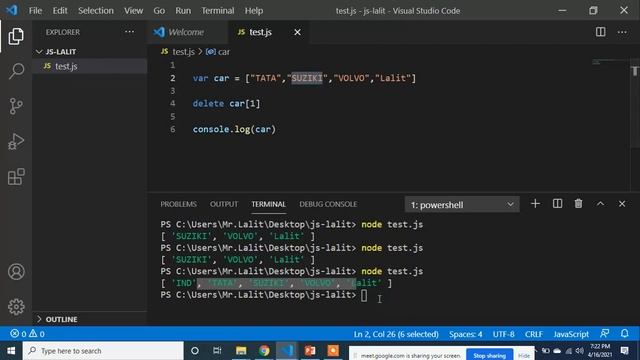Open the Go menu

coord(159,11)
